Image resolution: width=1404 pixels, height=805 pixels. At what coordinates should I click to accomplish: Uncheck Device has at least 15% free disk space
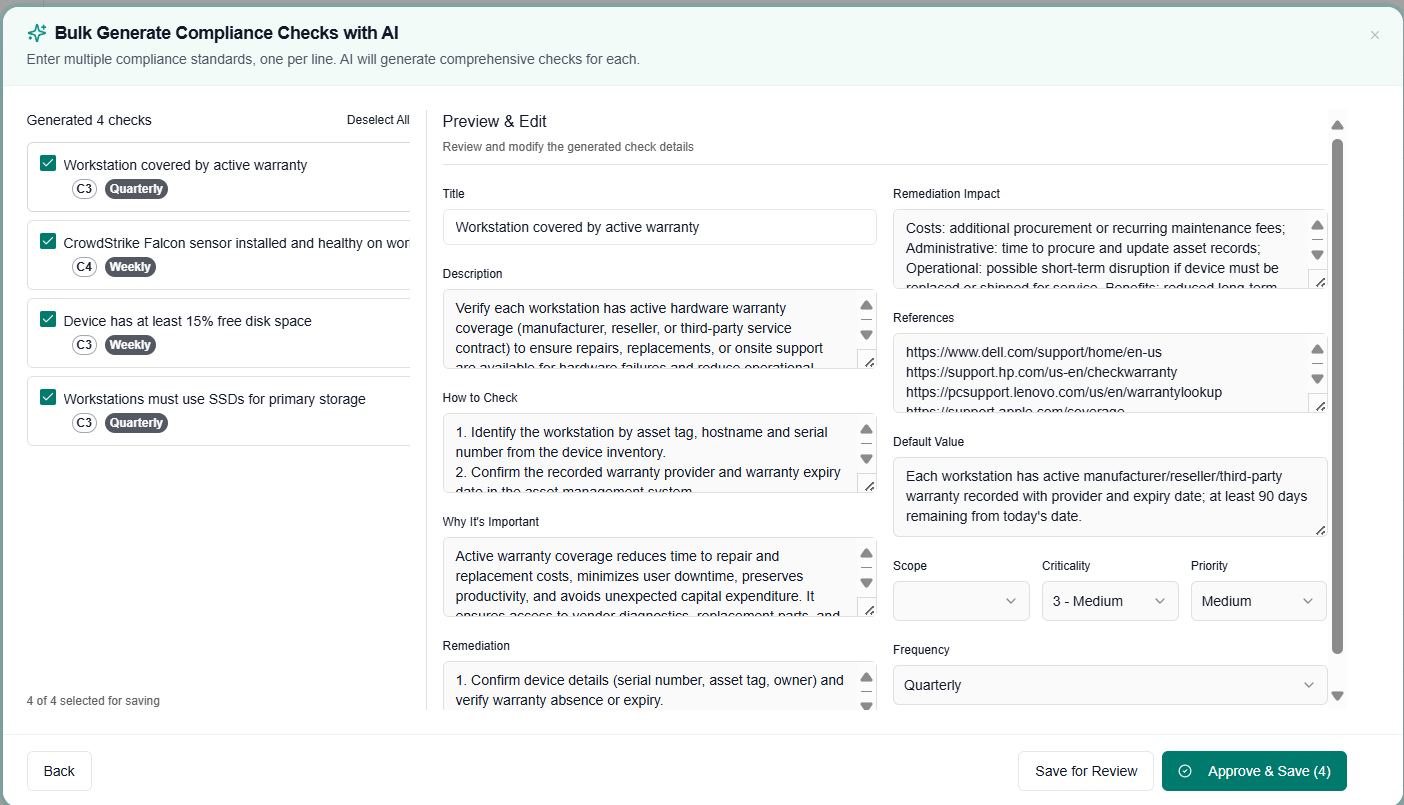pos(47,320)
